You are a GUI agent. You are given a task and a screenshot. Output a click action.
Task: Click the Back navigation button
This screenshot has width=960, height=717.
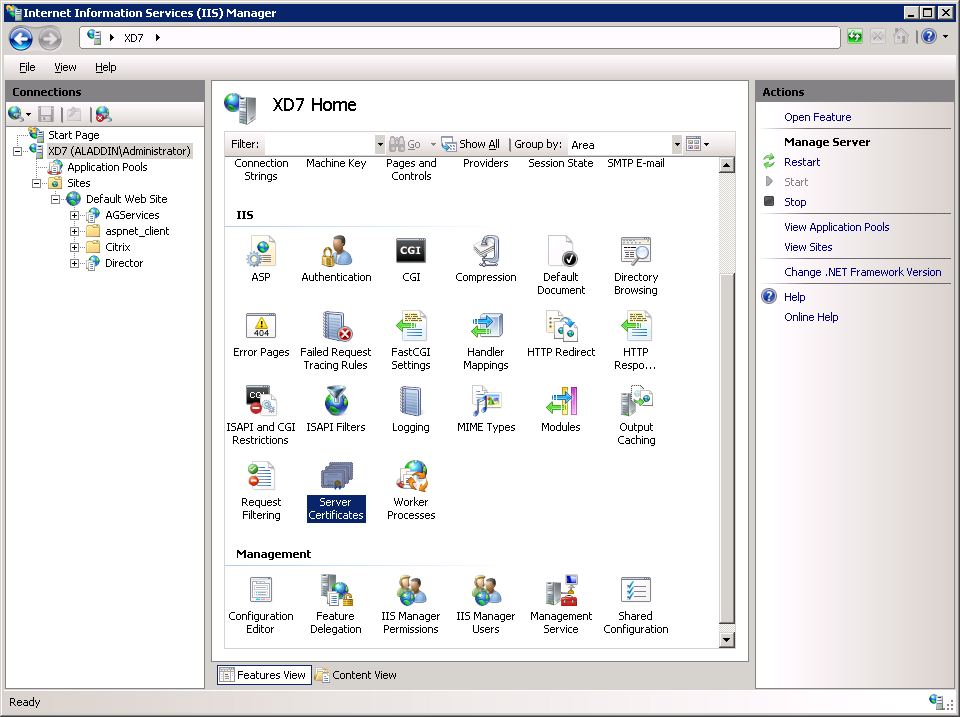click(21, 39)
